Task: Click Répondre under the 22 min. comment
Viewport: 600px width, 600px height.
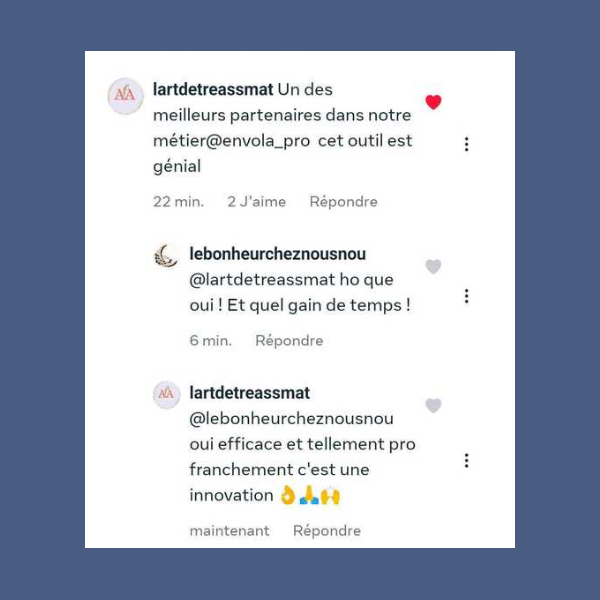Action: point(343,202)
